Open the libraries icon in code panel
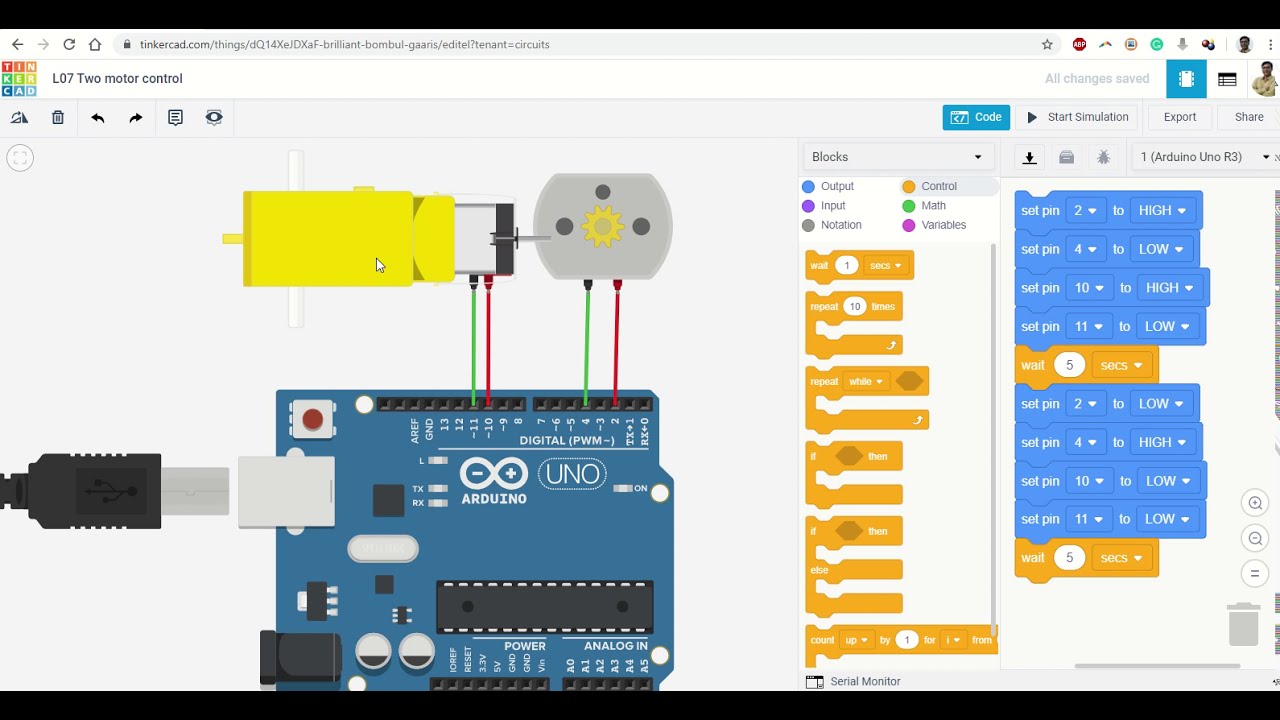This screenshot has width=1280, height=720. 1066,157
